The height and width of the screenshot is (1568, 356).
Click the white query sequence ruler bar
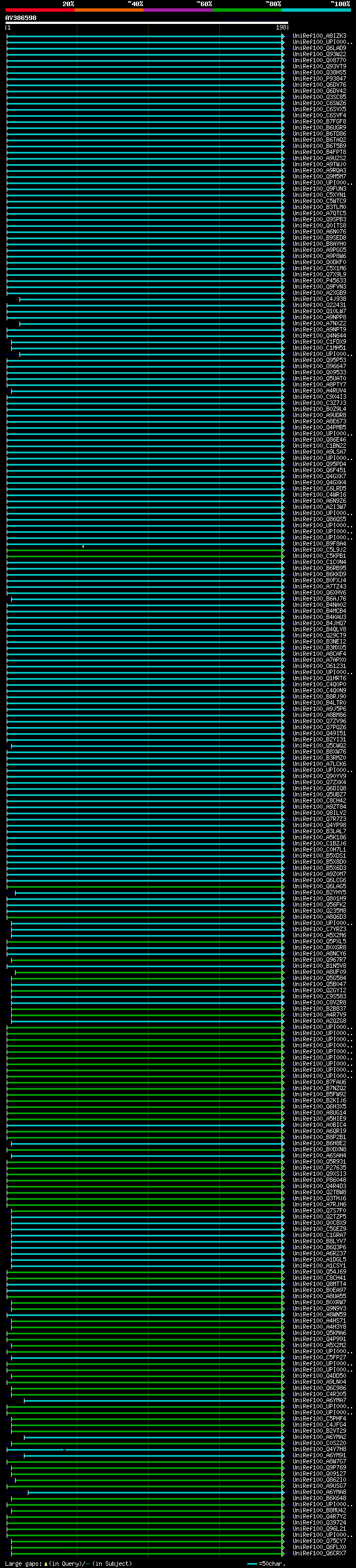pyautogui.click(x=146, y=22)
